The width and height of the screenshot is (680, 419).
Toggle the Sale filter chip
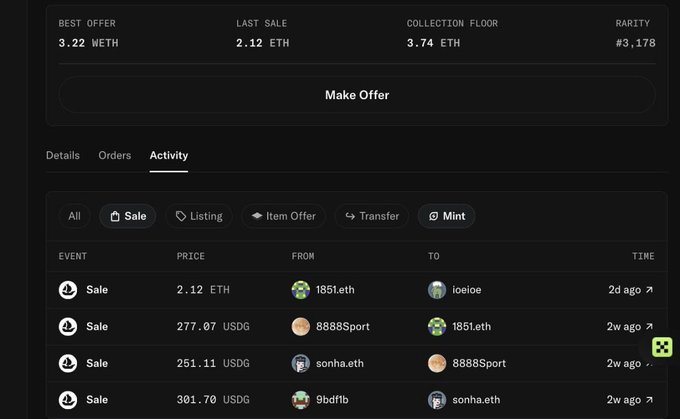pos(128,216)
